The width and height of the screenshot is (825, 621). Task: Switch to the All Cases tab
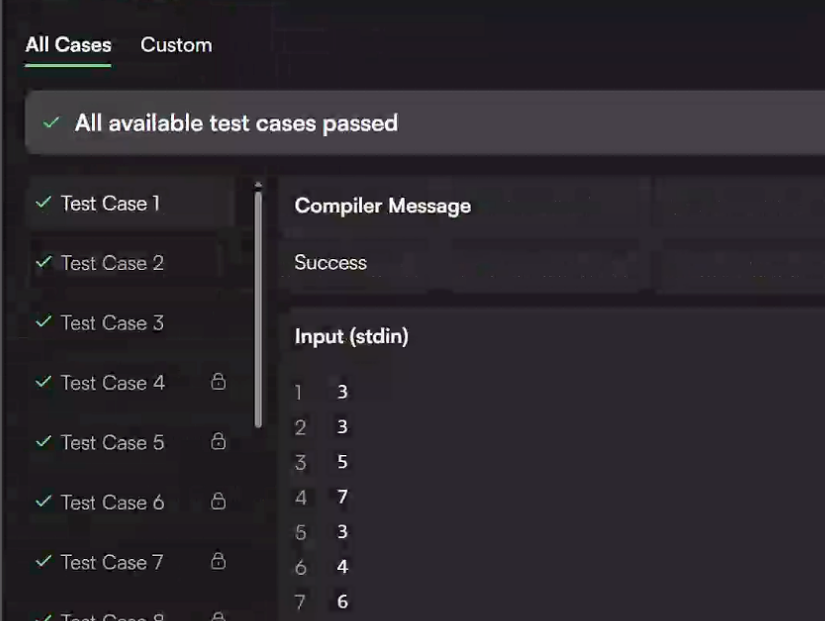[68, 45]
